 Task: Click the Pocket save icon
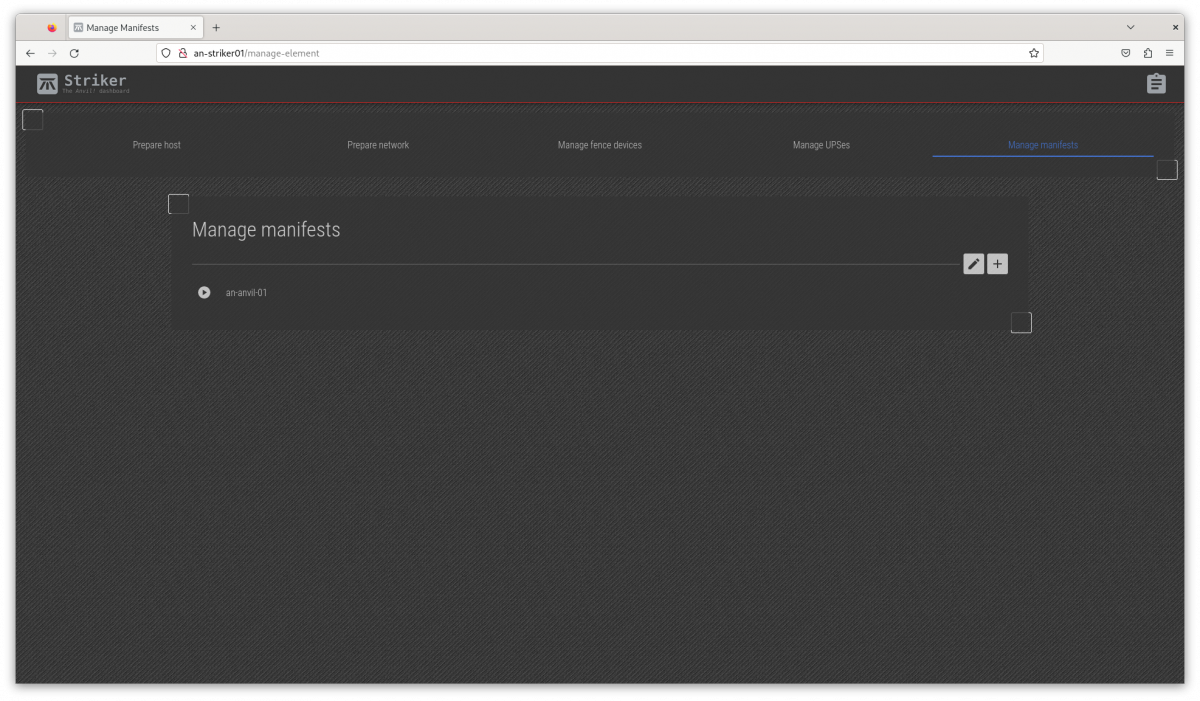(x=1125, y=53)
